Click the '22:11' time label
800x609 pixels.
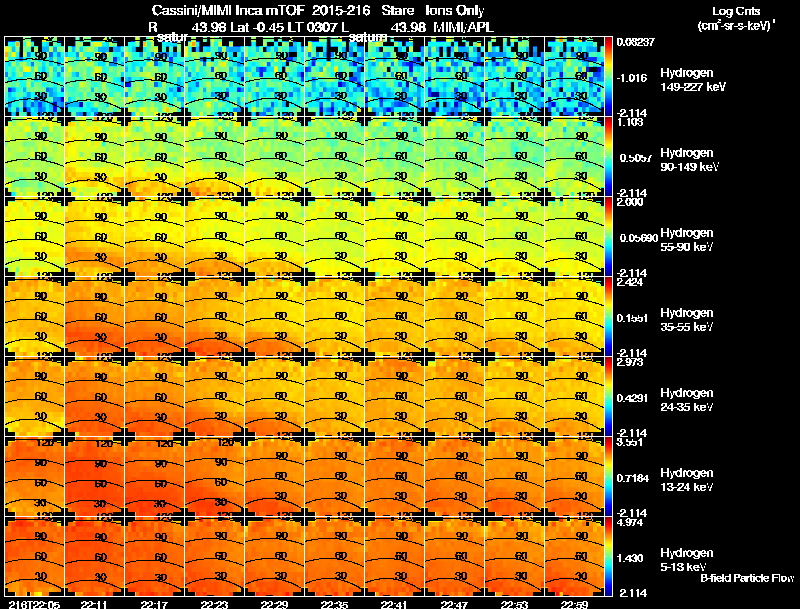[94, 604]
